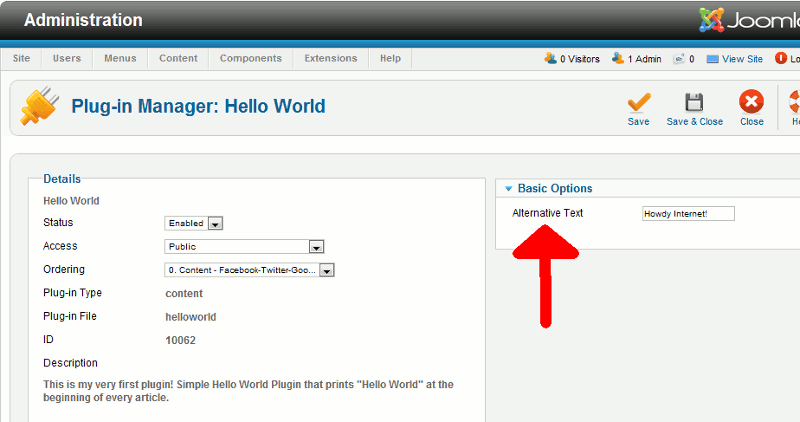
Task: Click the Alternative Text input field
Action: [688, 214]
